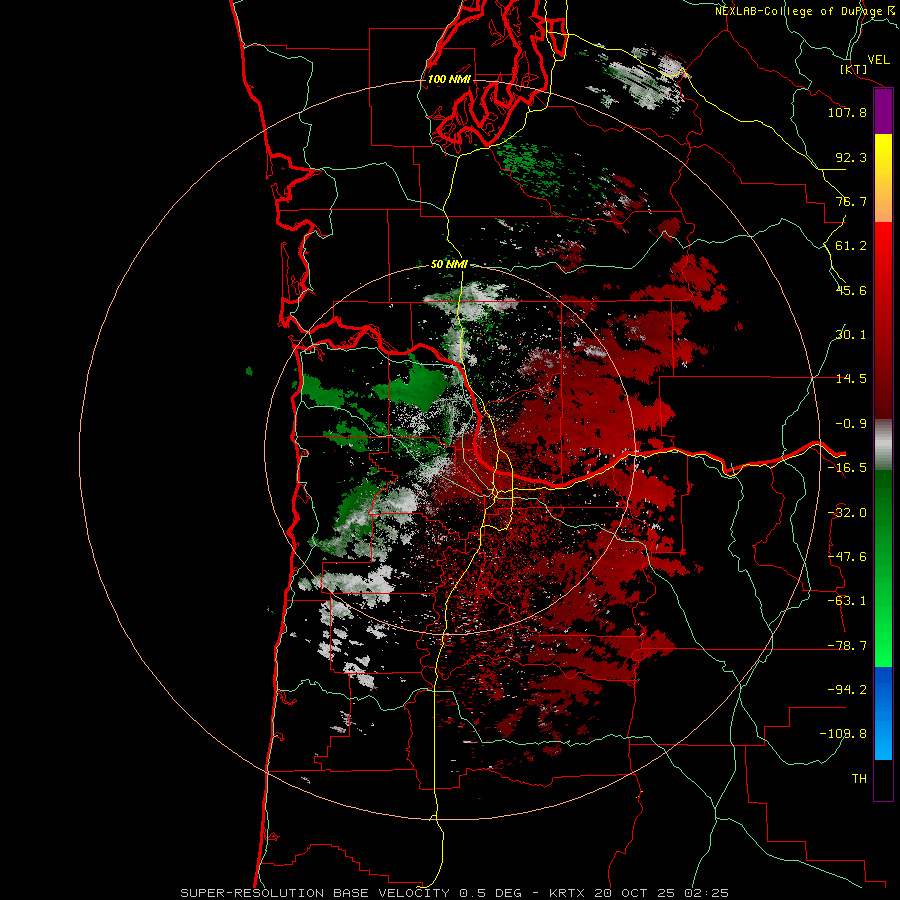Click the TH legend label
The width and height of the screenshot is (900, 900).
coord(859,778)
